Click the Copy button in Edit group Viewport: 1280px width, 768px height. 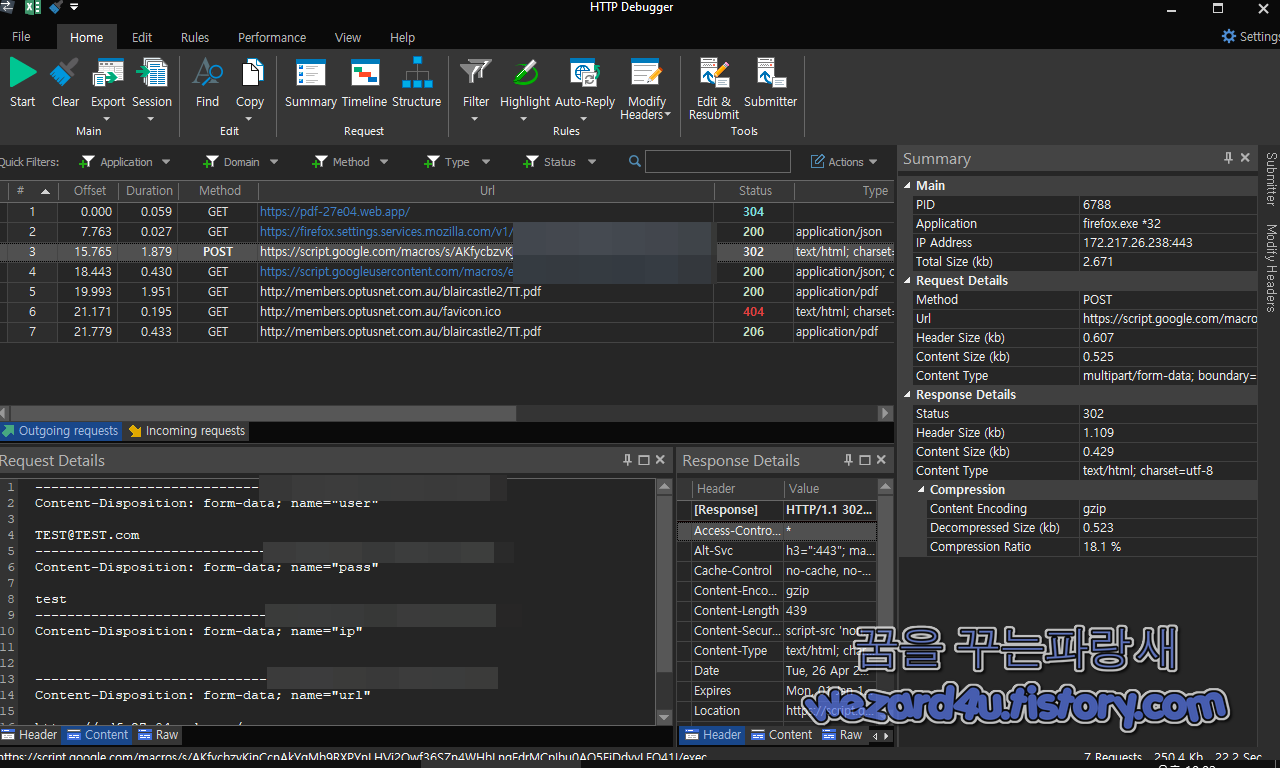pos(250,85)
